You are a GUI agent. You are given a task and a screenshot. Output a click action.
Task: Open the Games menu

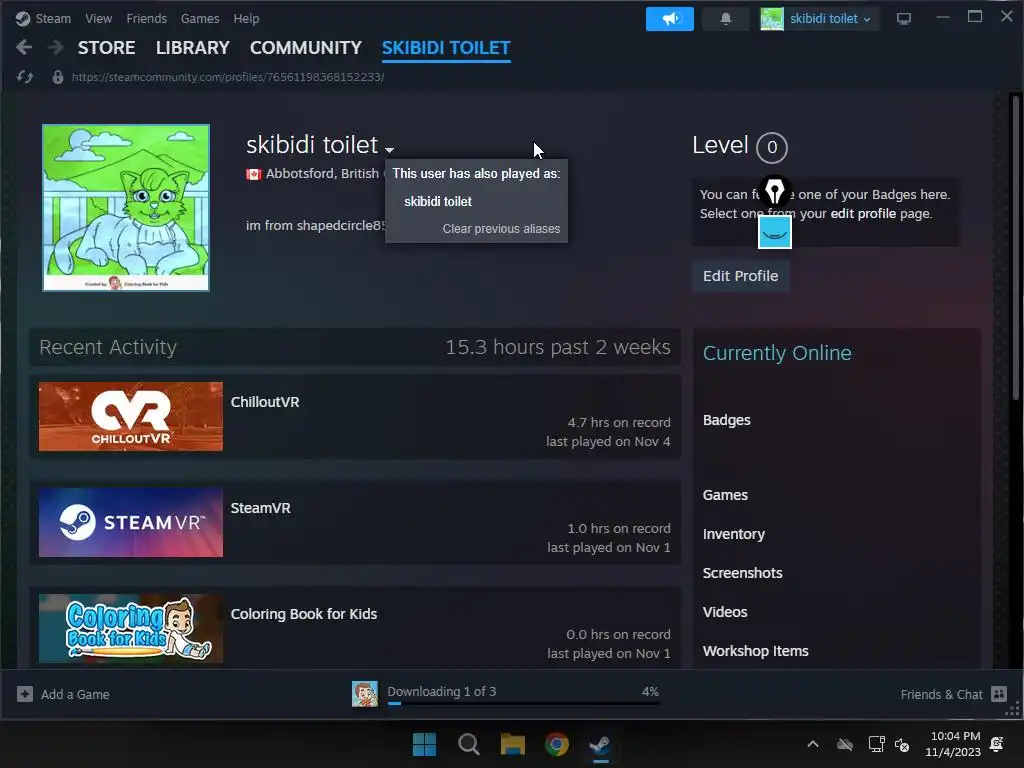pyautogui.click(x=200, y=18)
